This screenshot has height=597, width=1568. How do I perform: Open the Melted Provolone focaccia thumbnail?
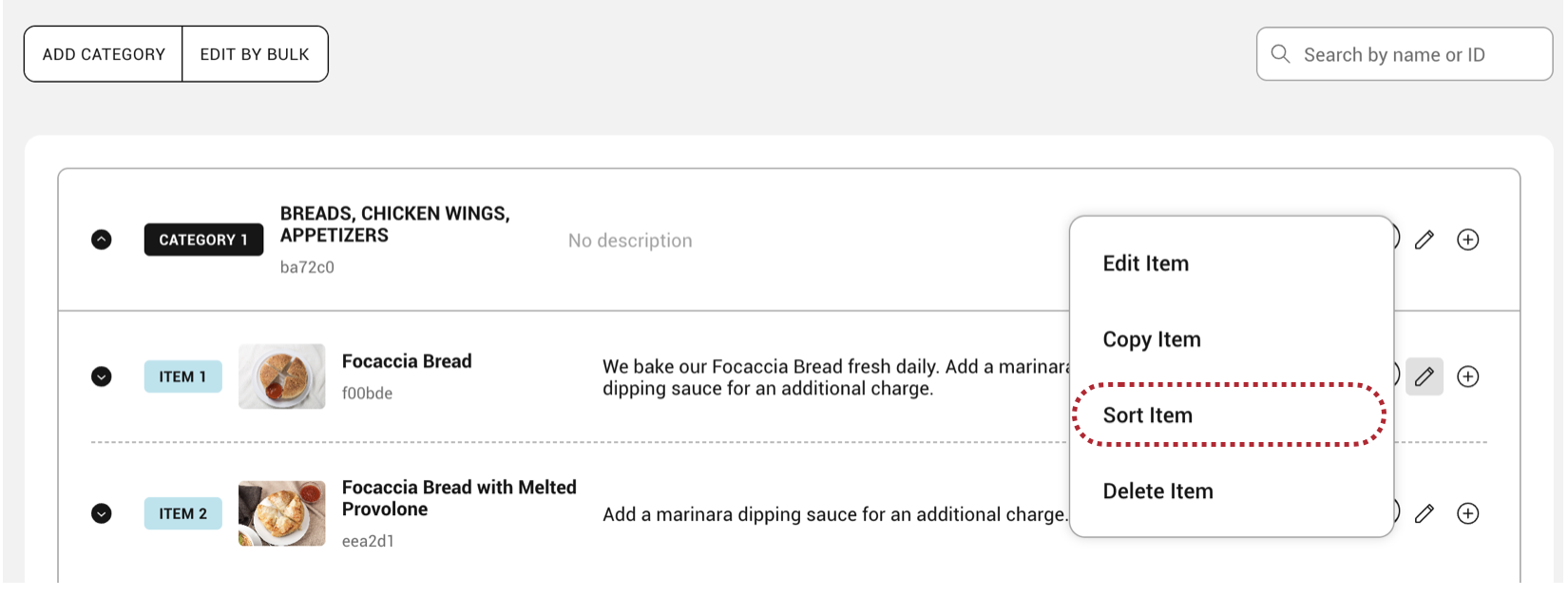[281, 513]
